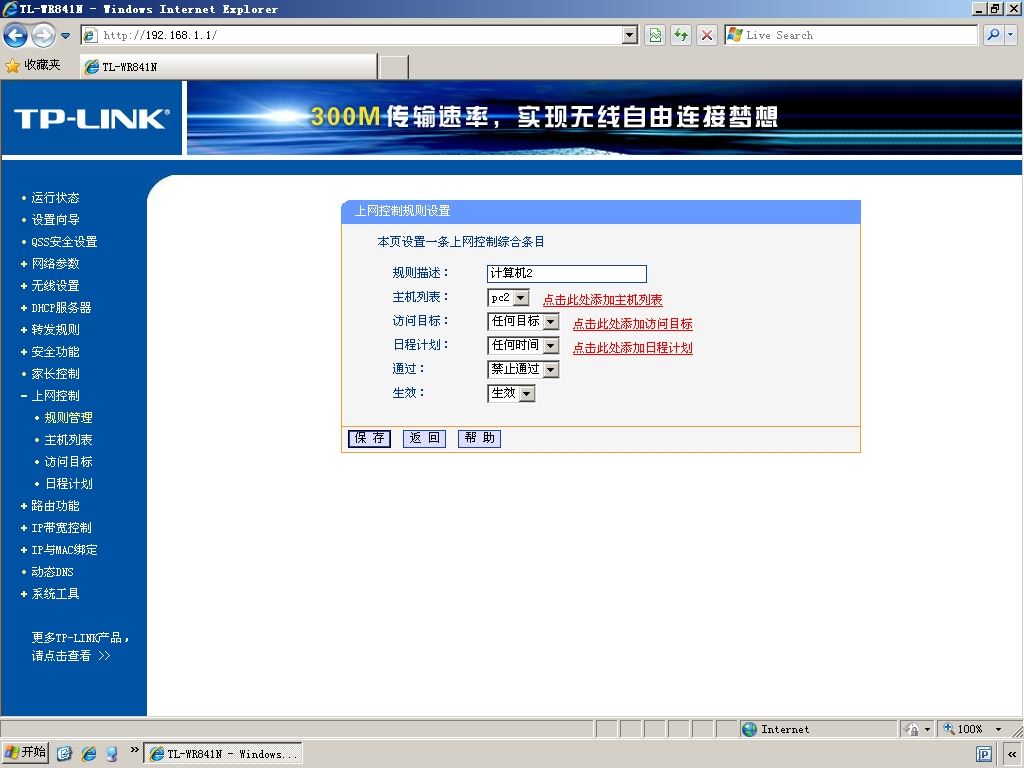Click the tray icon beside the chevron
The image size is (1024, 768).
pos(984,754)
